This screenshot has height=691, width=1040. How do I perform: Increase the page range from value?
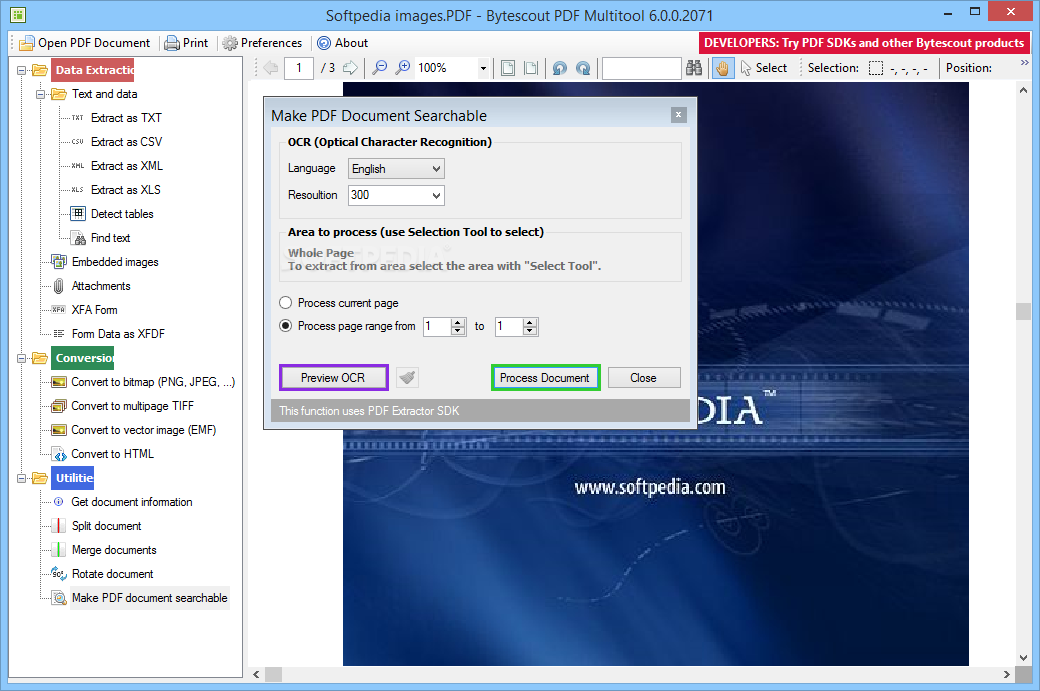[x=458, y=322]
